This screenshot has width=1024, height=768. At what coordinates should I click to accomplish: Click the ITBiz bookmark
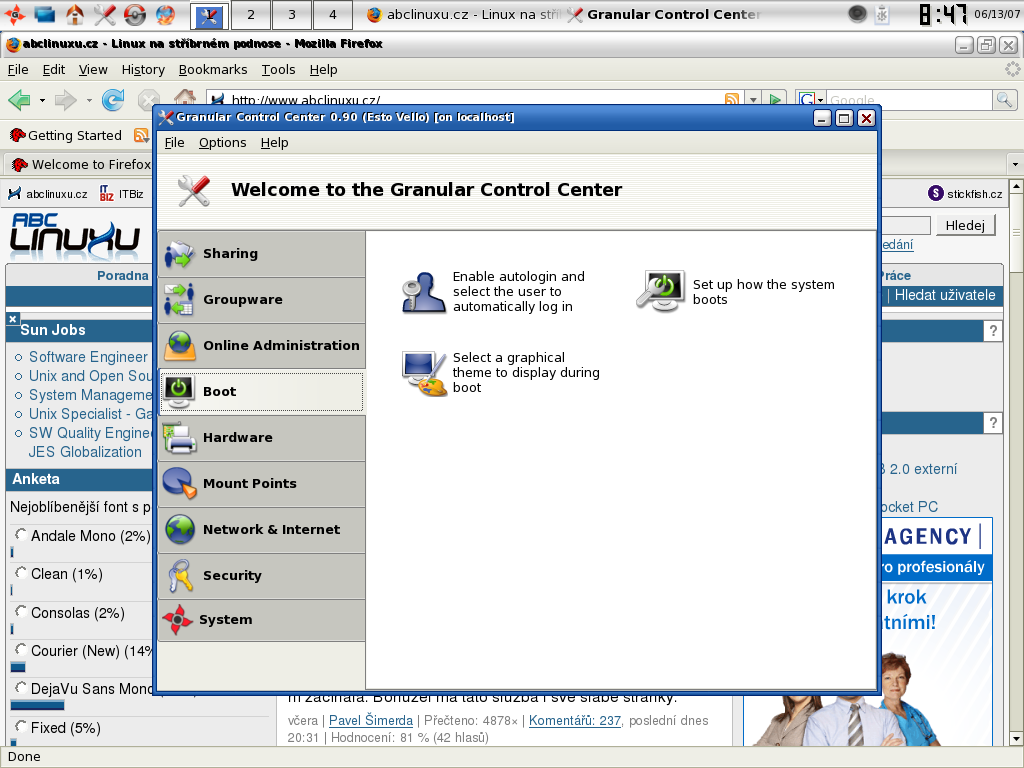[x=121, y=194]
